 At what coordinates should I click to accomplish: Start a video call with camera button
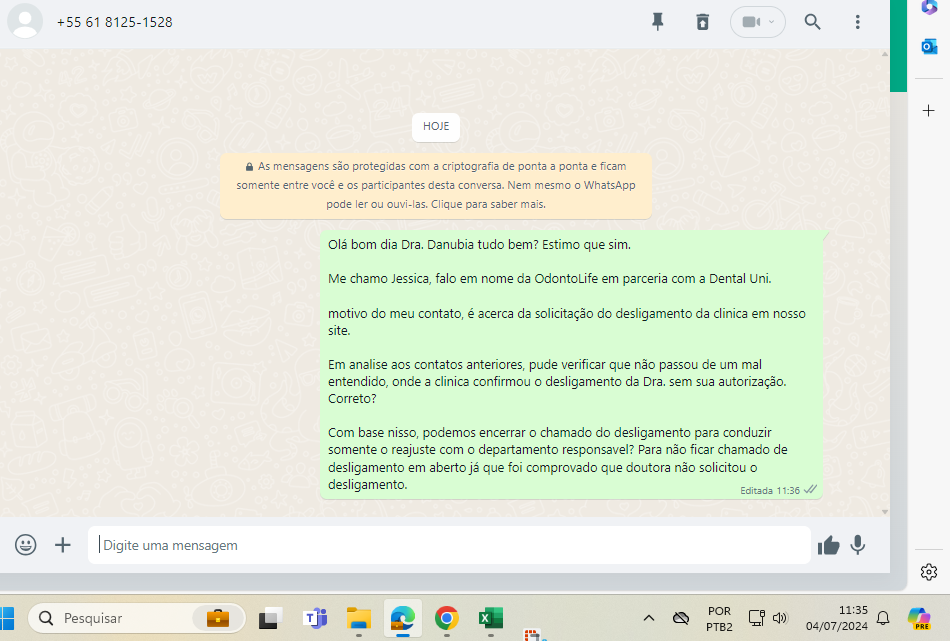tap(757, 22)
